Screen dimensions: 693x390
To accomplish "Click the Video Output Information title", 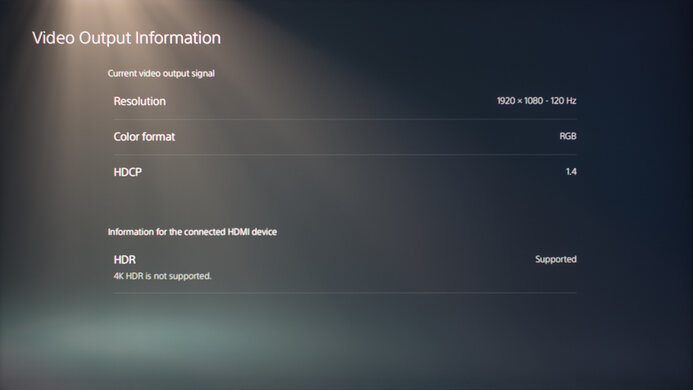I will click(x=126, y=38).
